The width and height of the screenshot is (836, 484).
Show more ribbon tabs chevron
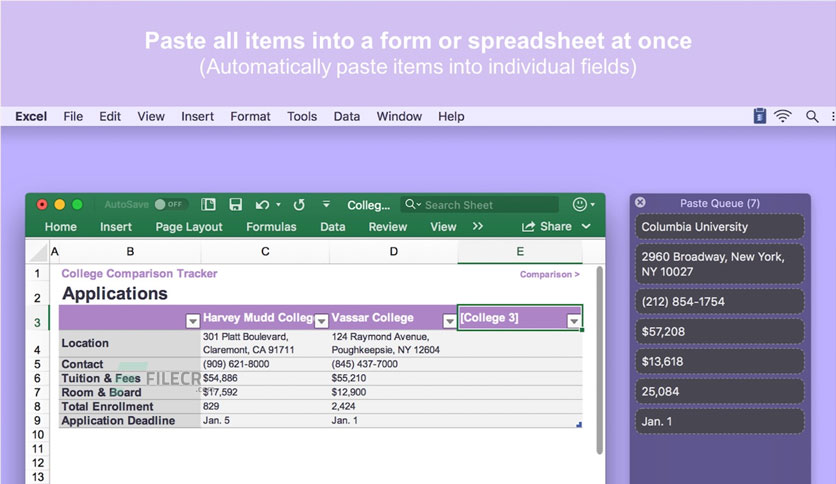point(478,227)
